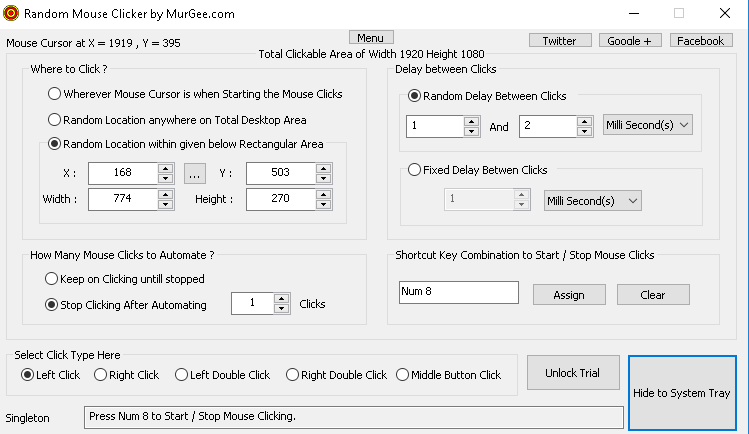Screen dimensions: 749x434
Task: Increase the X coordinate with up arrow
Action: pyautogui.click(x=166, y=168)
